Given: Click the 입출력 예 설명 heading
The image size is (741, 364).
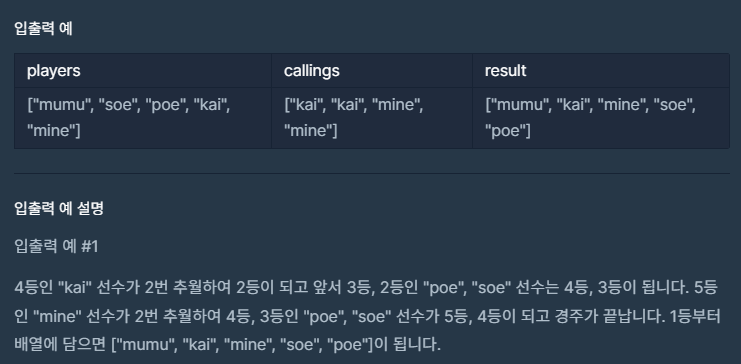Looking at the screenshot, I should pos(59,208).
